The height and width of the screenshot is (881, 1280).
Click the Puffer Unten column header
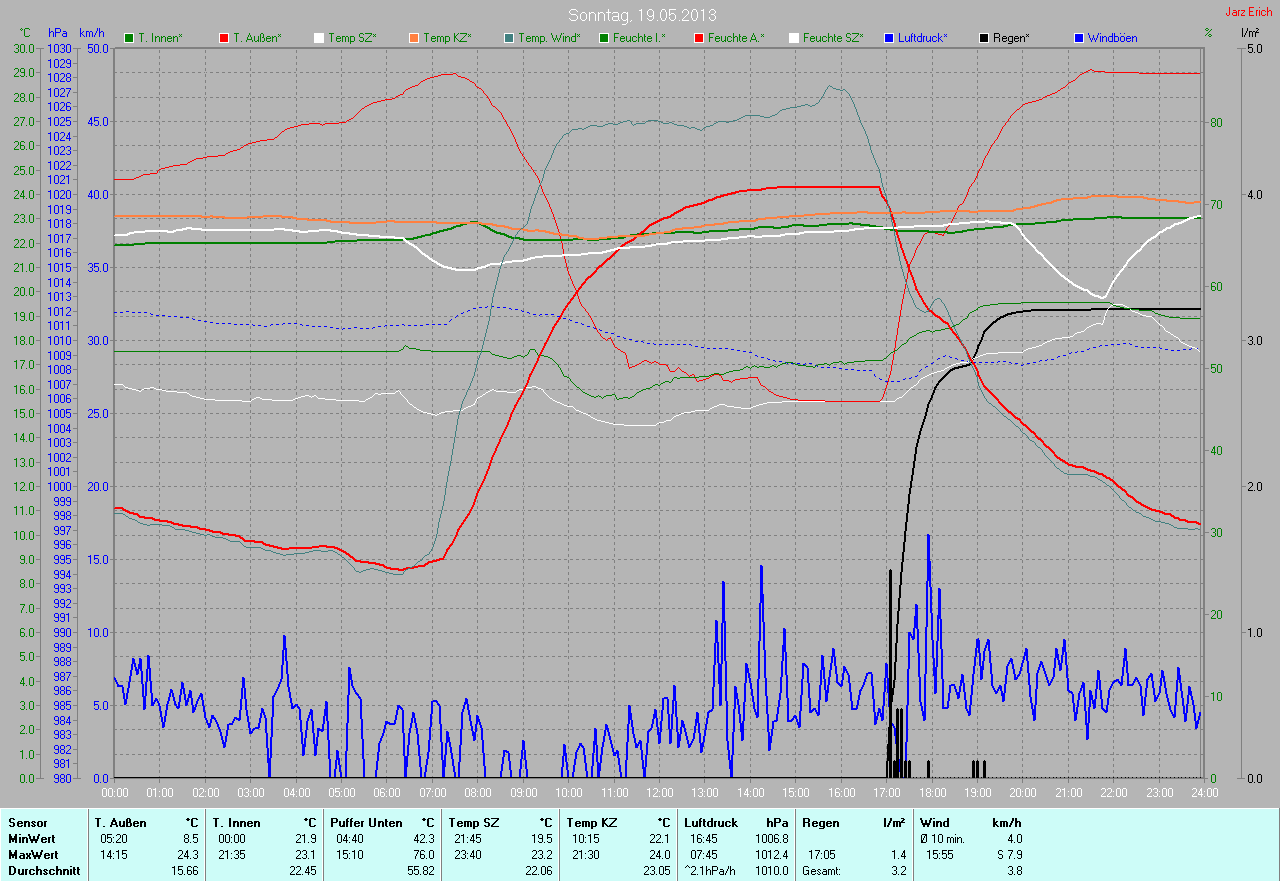point(366,823)
